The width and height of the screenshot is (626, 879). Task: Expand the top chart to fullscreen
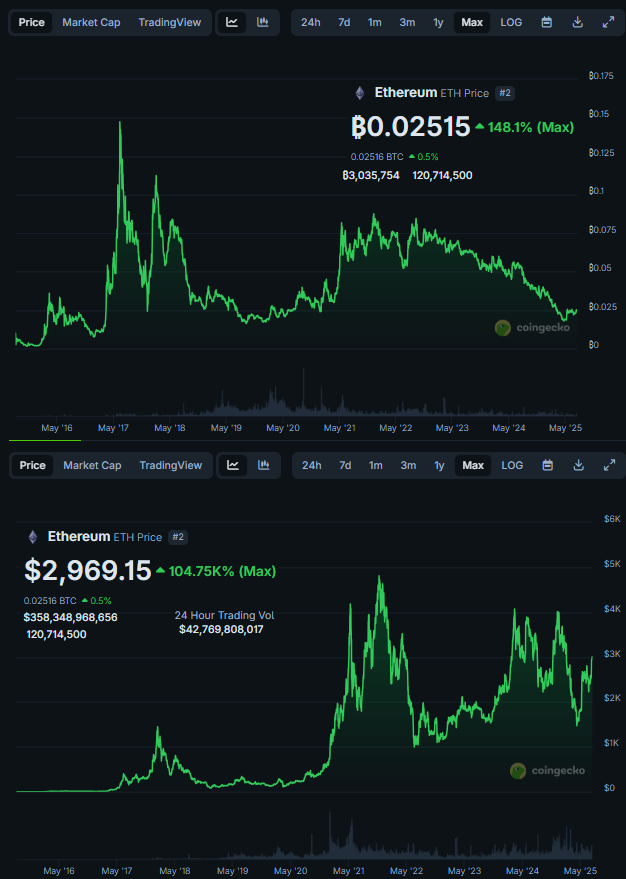click(x=609, y=22)
